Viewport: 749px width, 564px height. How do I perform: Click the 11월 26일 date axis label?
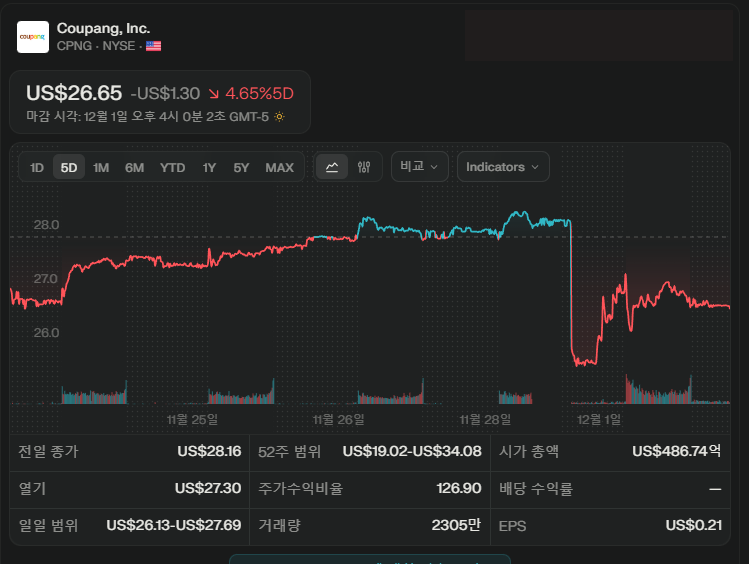[x=339, y=420]
